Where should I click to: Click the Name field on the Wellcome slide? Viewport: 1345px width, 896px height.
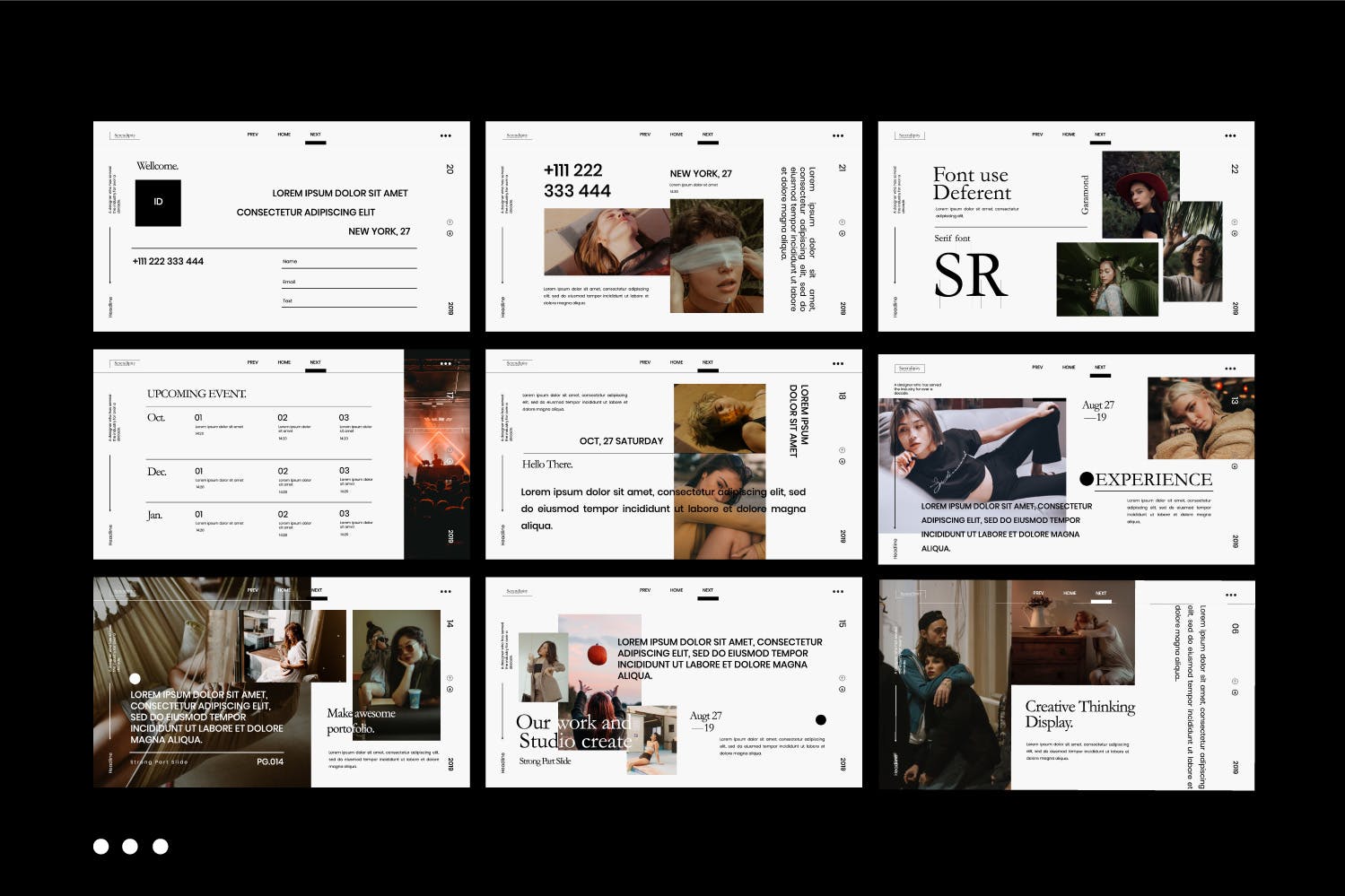[x=349, y=262]
